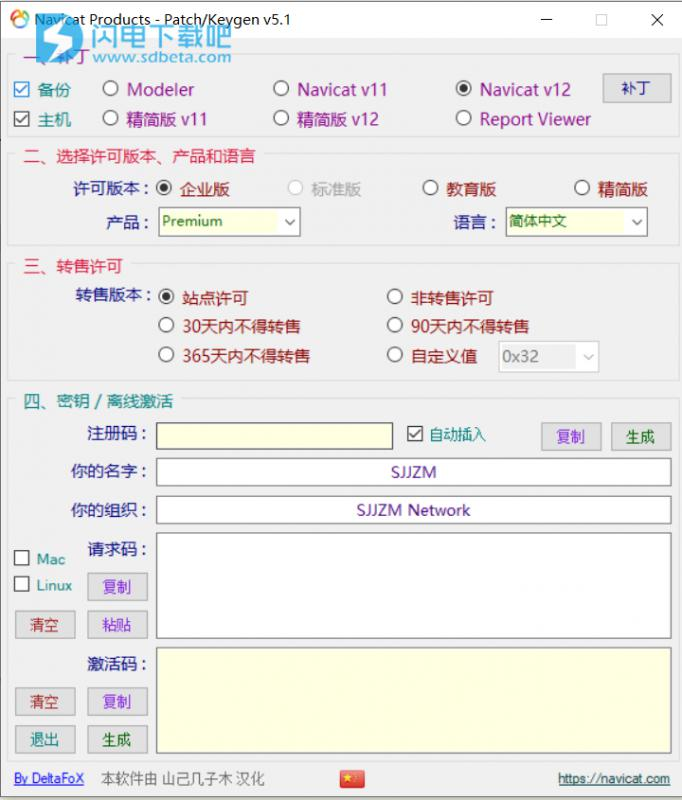The height and width of the screenshot is (800, 682).
Task: Click the China flag icon in footer
Action: pos(352,779)
